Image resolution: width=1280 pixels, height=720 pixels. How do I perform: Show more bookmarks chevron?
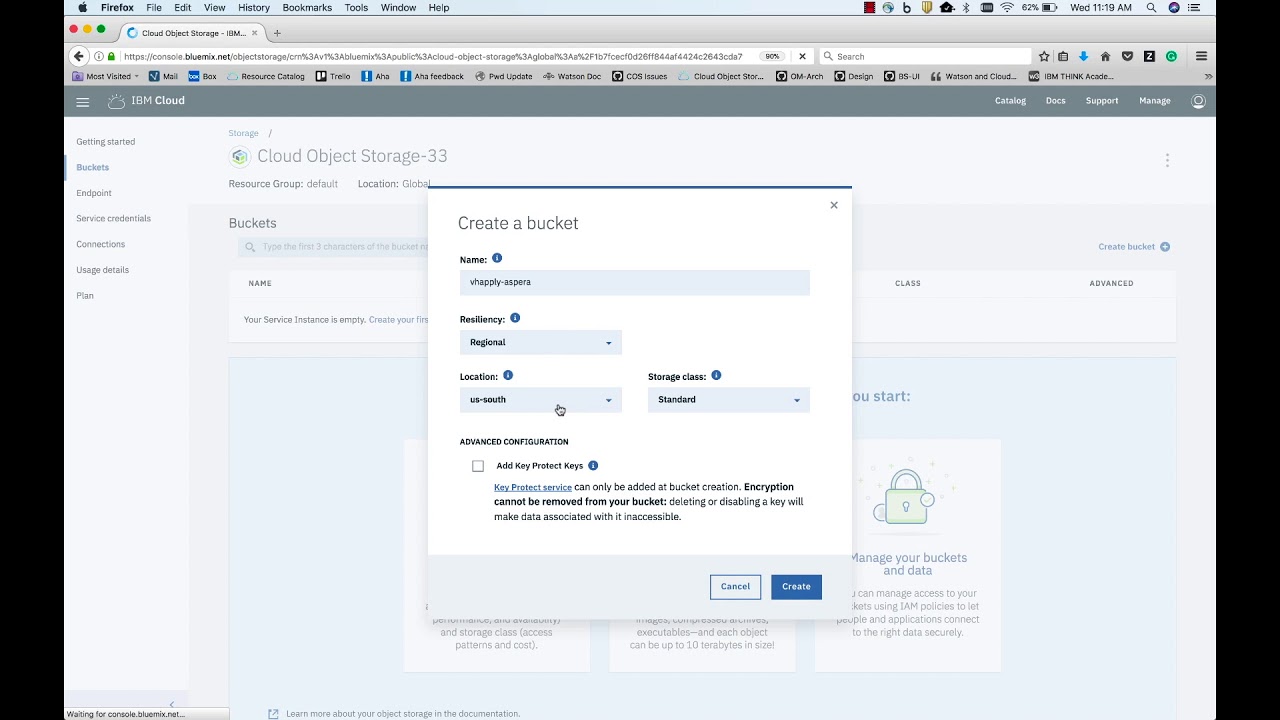click(x=1208, y=76)
